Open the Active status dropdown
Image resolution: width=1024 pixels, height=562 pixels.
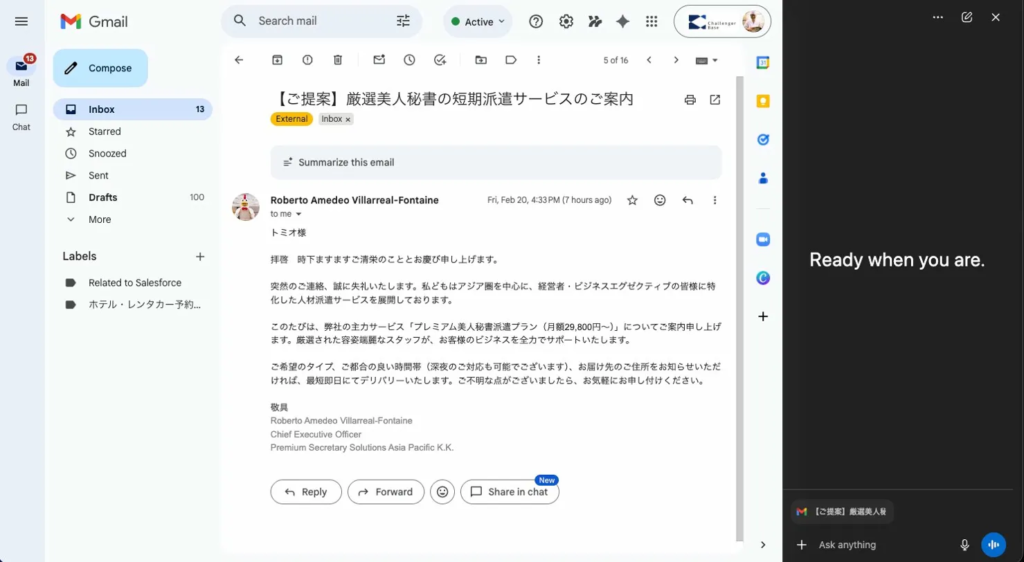click(478, 21)
